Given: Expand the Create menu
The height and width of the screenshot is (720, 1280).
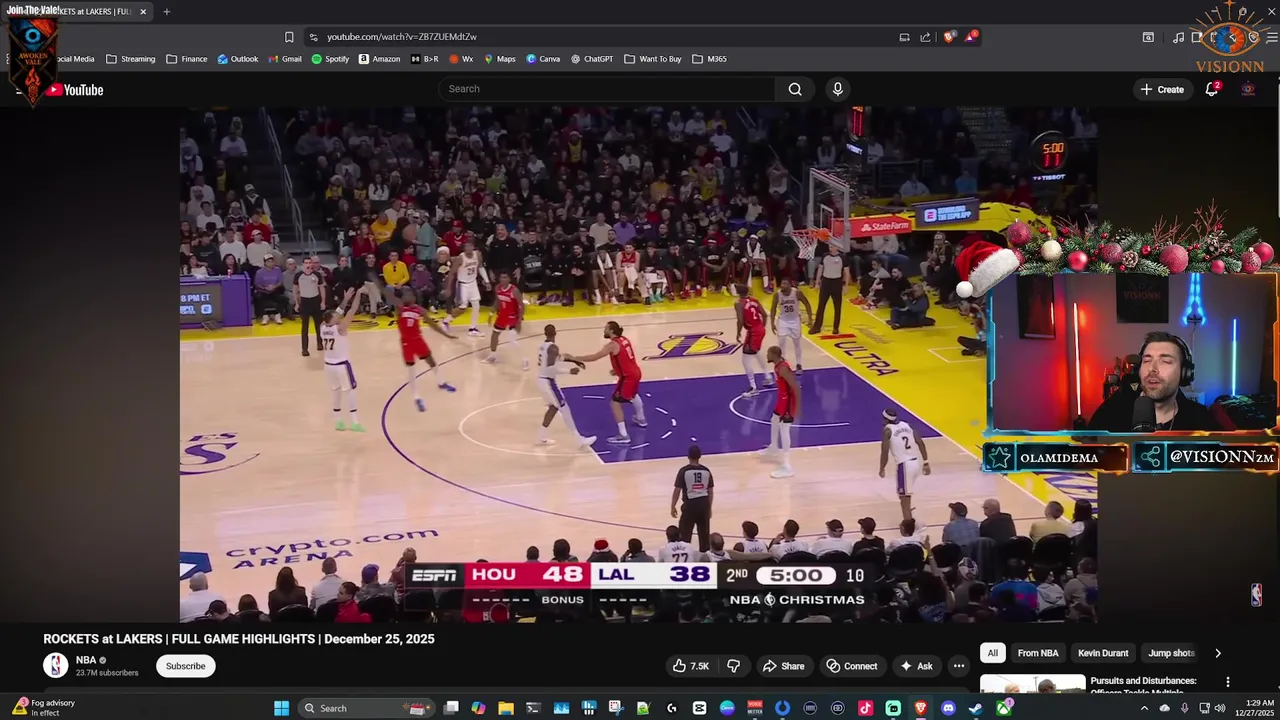Looking at the screenshot, I should click(x=1162, y=89).
